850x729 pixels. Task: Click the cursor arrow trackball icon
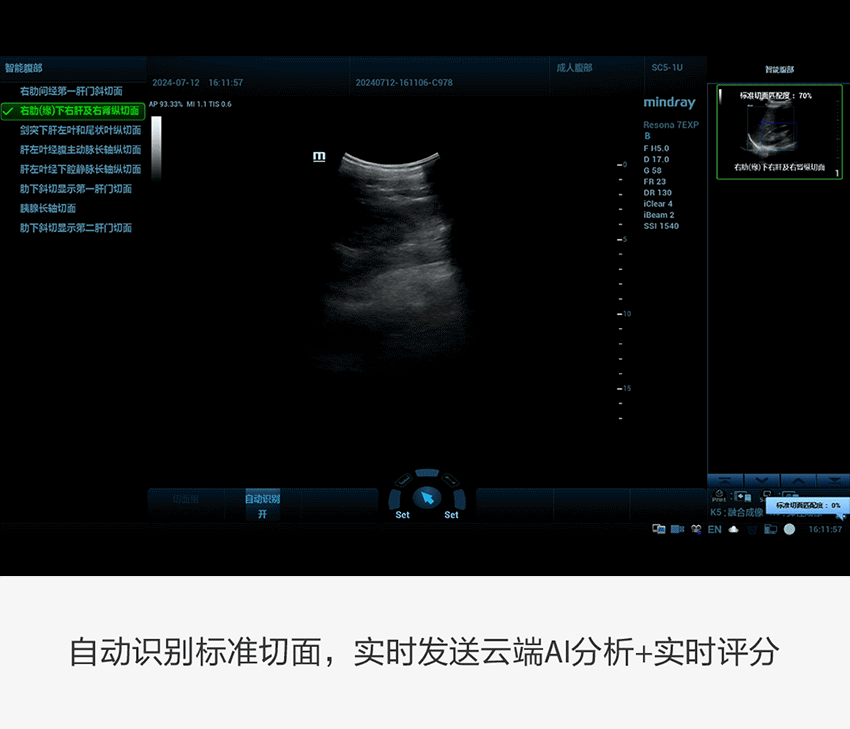tap(427, 497)
